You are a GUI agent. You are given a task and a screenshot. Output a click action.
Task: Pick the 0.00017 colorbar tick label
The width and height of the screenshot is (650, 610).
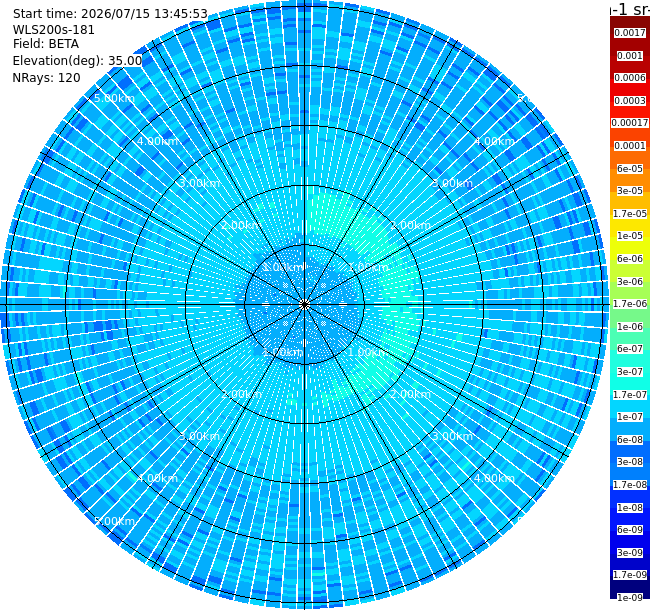[x=630, y=123]
